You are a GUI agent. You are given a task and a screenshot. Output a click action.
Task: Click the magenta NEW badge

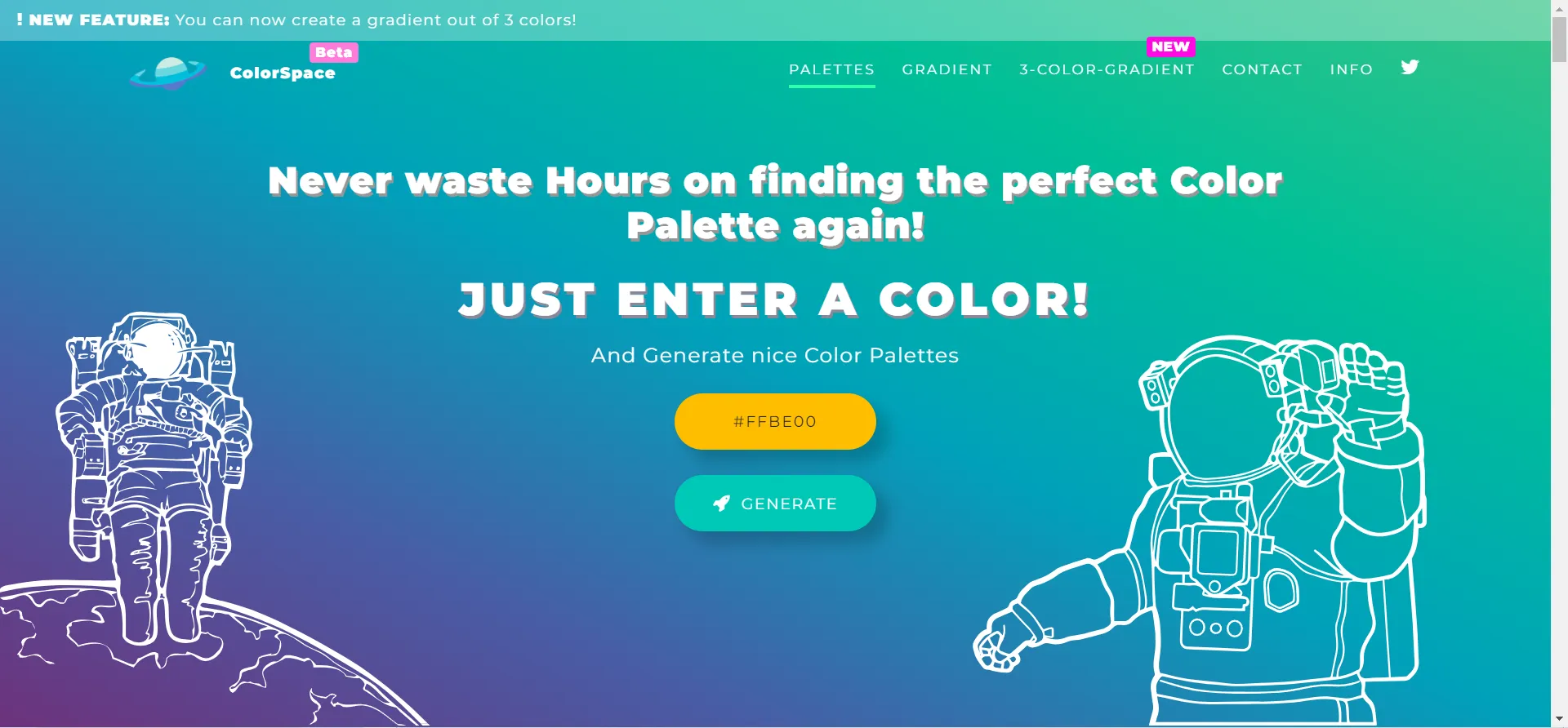(1170, 47)
